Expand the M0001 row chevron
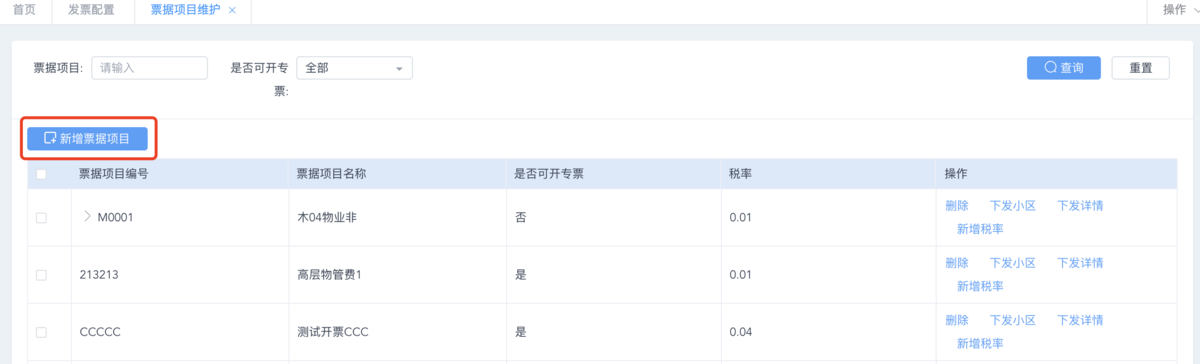 (87, 217)
